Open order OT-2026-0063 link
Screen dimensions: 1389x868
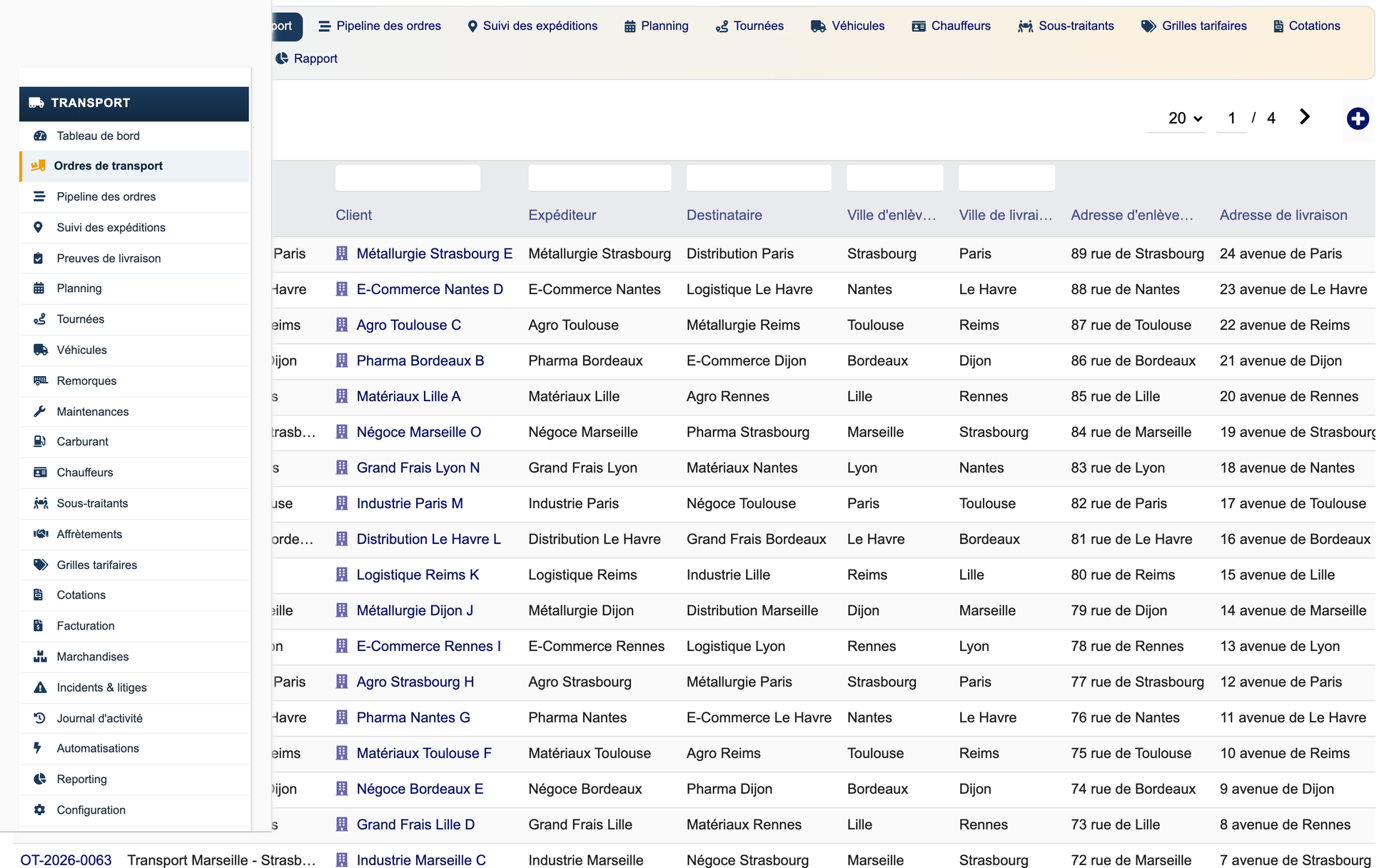pyautogui.click(x=66, y=860)
